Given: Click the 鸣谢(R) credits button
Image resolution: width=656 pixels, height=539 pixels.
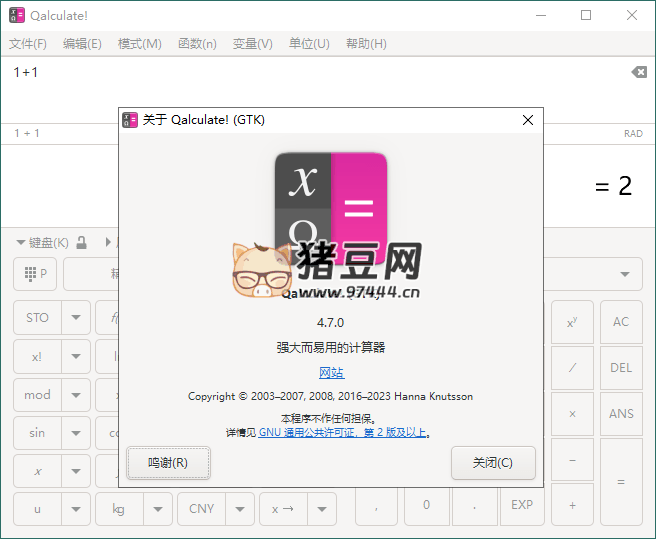Looking at the screenshot, I should point(168,463).
